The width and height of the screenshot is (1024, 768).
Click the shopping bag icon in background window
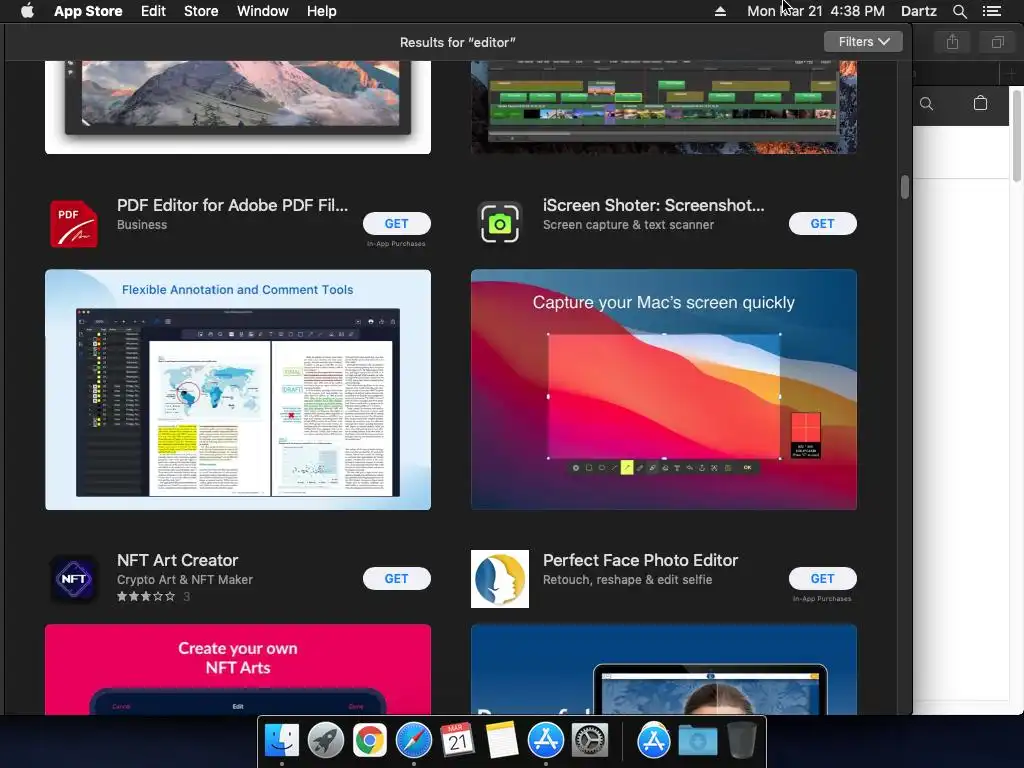pos(980,103)
